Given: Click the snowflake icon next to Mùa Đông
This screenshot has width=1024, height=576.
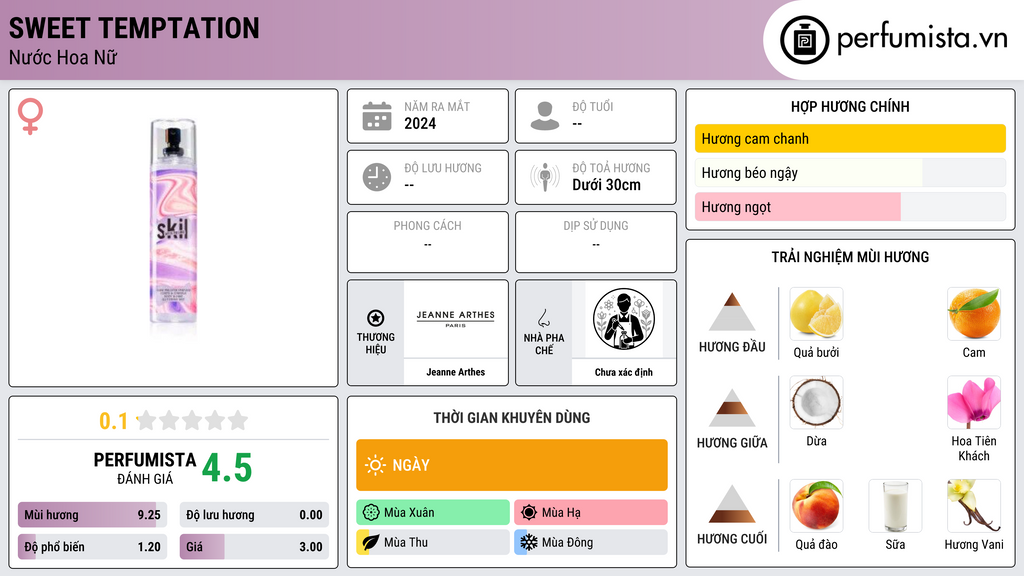Looking at the screenshot, I should pos(529,542).
